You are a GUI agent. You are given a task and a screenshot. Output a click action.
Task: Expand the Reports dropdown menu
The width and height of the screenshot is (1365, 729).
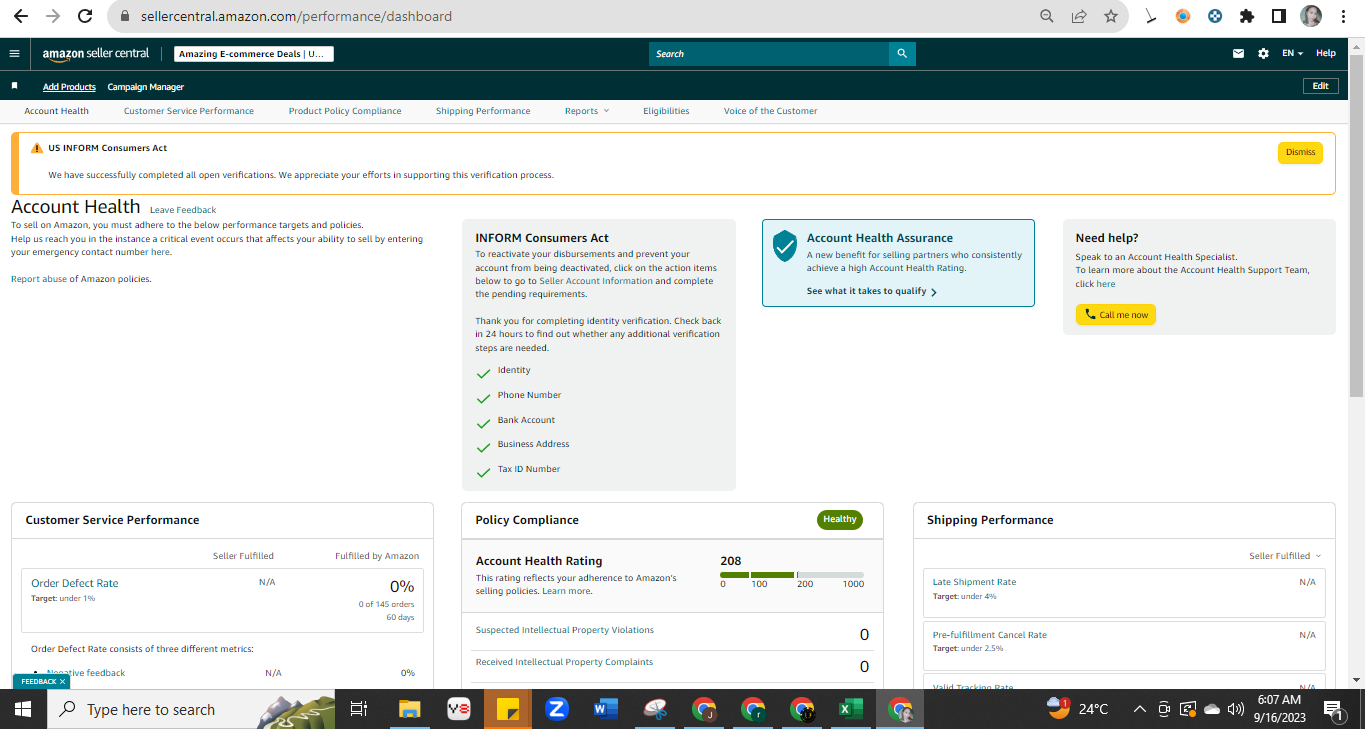587,111
